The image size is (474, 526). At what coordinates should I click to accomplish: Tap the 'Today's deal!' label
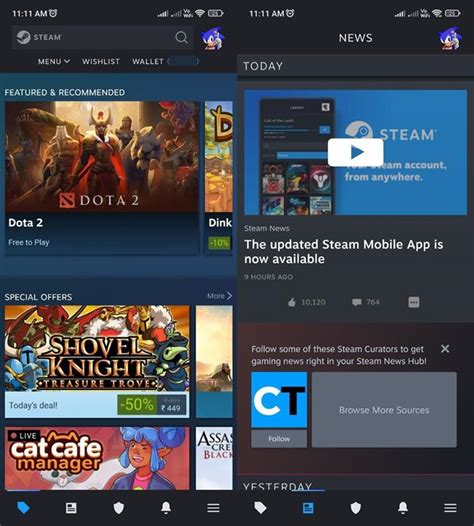click(x=33, y=405)
